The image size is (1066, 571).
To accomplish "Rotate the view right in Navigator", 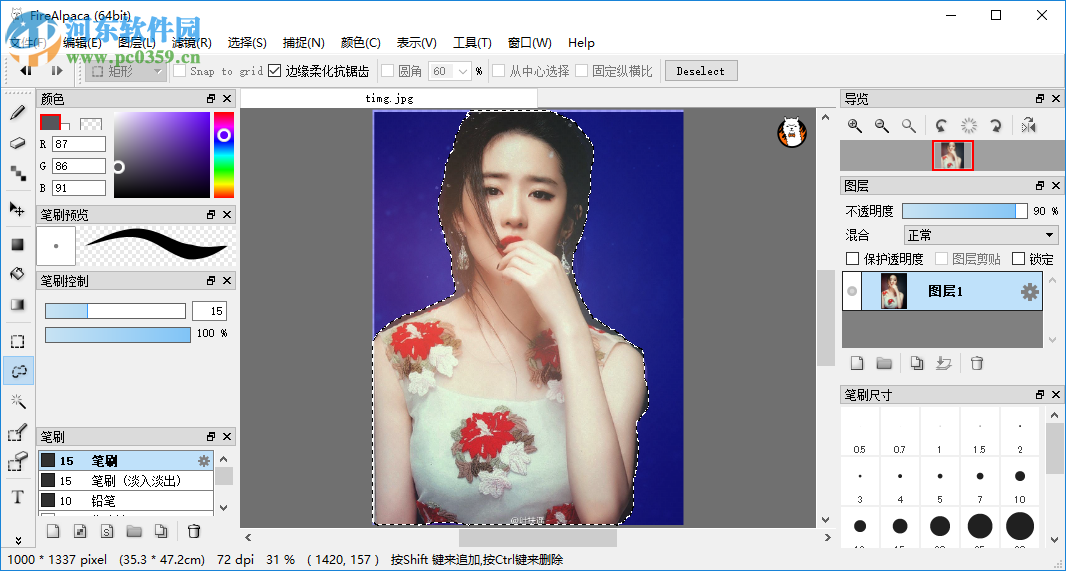I will (x=995, y=126).
